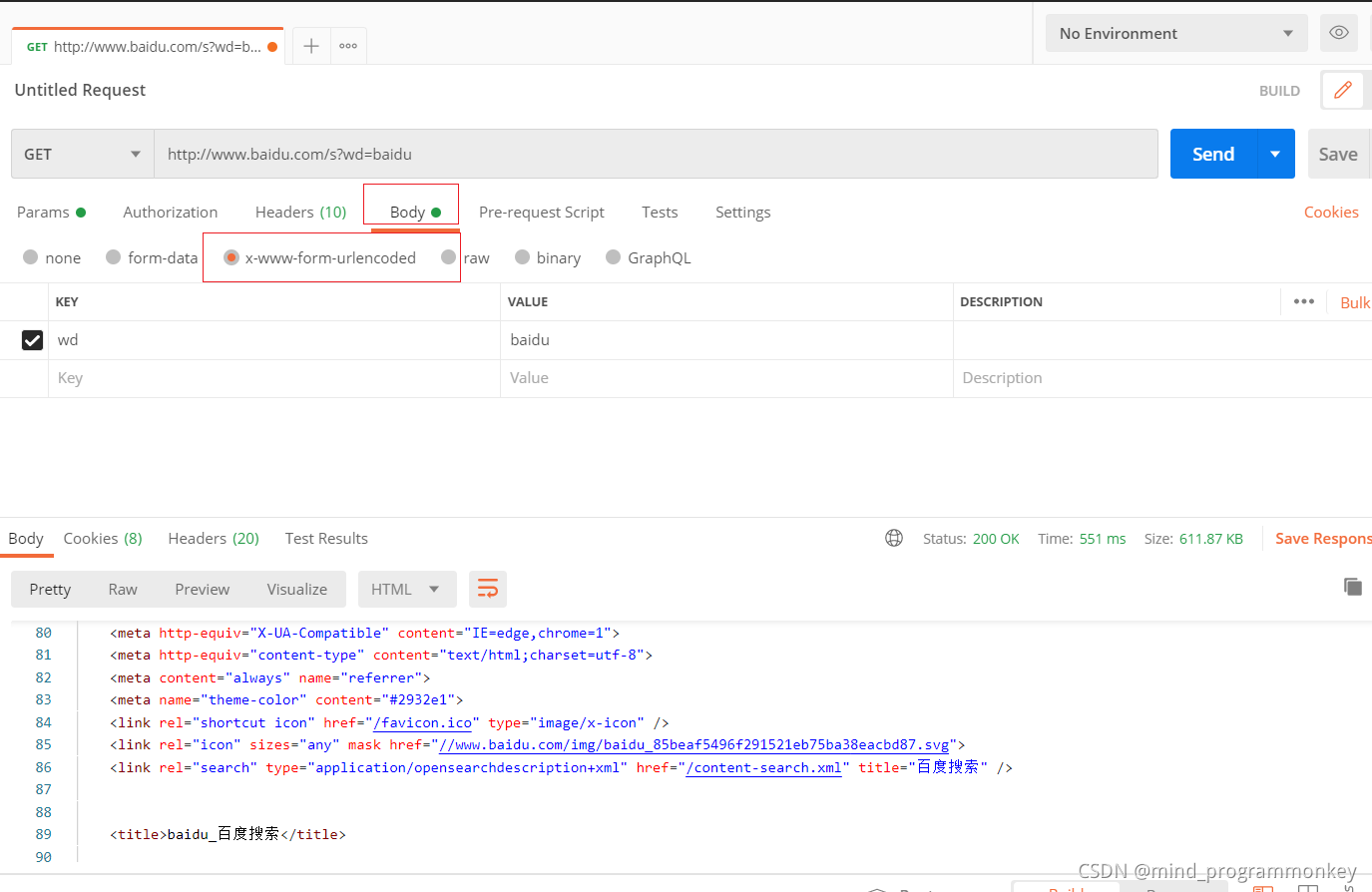Switch to the Authorization tab
This screenshot has width=1372, height=892.
pos(171,212)
